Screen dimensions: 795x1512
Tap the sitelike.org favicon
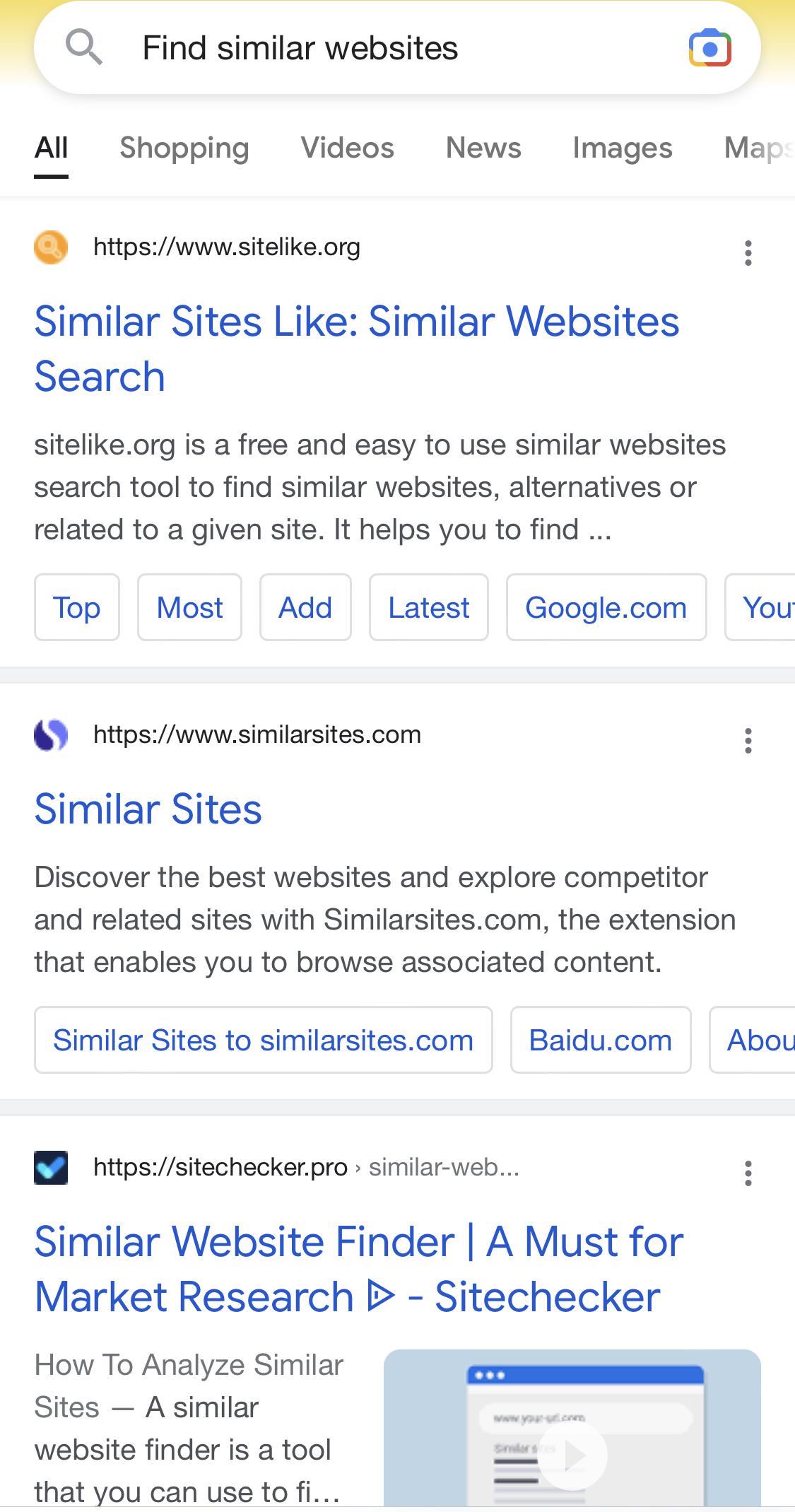point(51,247)
